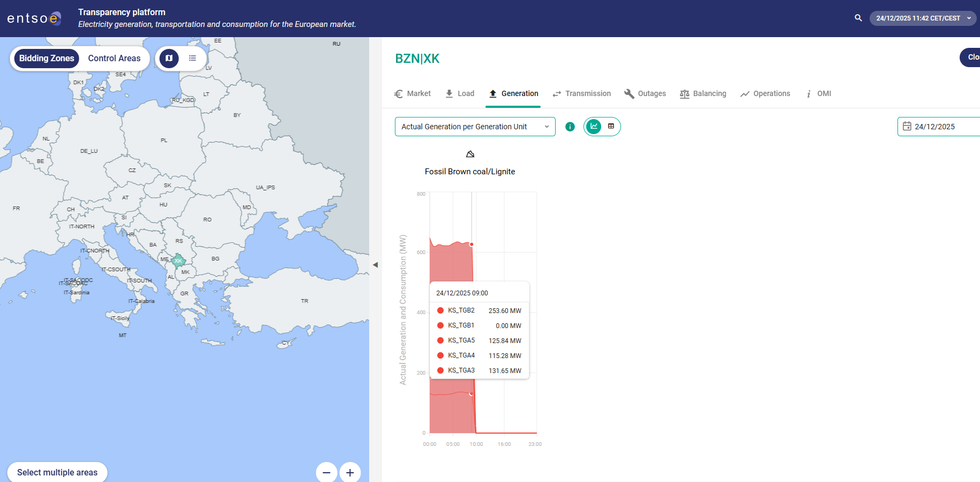Toggle to chart view of data
Viewport: 980px width, 482px height.
tap(593, 126)
